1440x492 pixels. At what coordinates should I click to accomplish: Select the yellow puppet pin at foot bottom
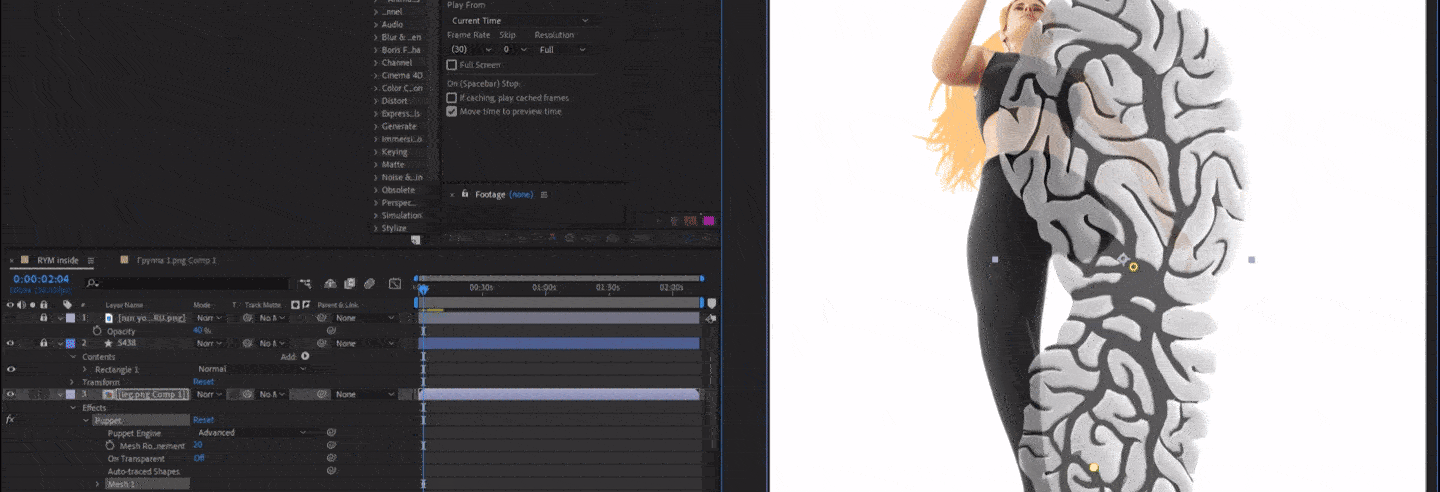click(x=1094, y=467)
